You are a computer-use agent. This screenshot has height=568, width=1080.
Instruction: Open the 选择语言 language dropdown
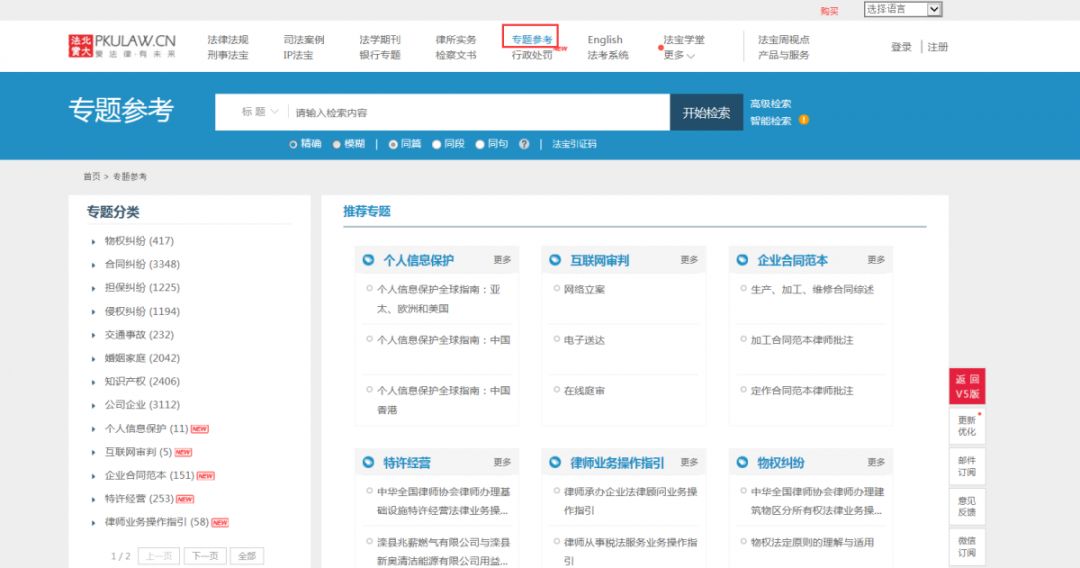point(902,9)
